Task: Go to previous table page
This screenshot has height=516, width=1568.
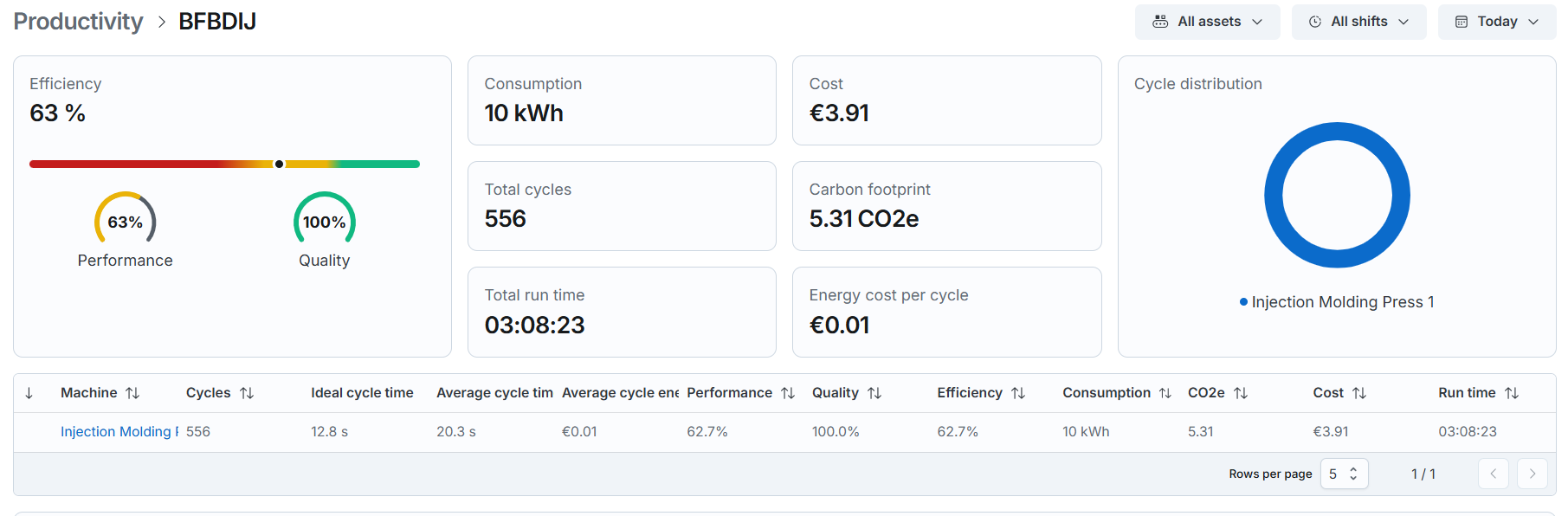Action: point(1493,474)
